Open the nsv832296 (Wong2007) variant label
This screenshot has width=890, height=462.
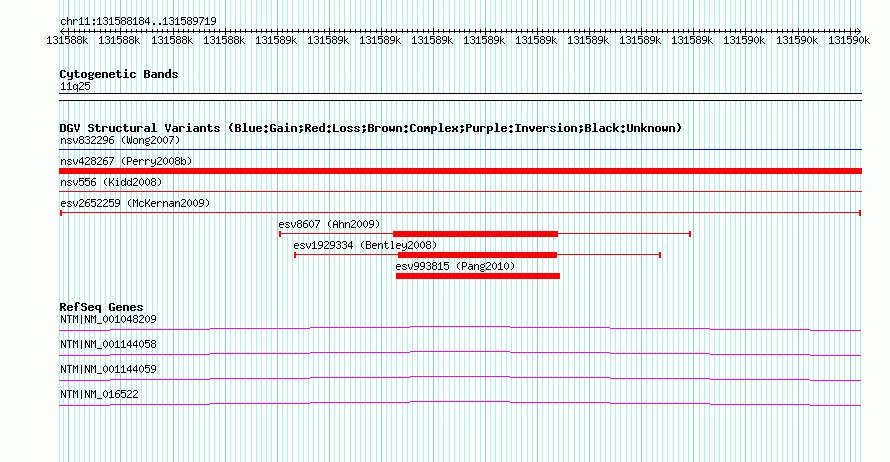tap(120, 140)
